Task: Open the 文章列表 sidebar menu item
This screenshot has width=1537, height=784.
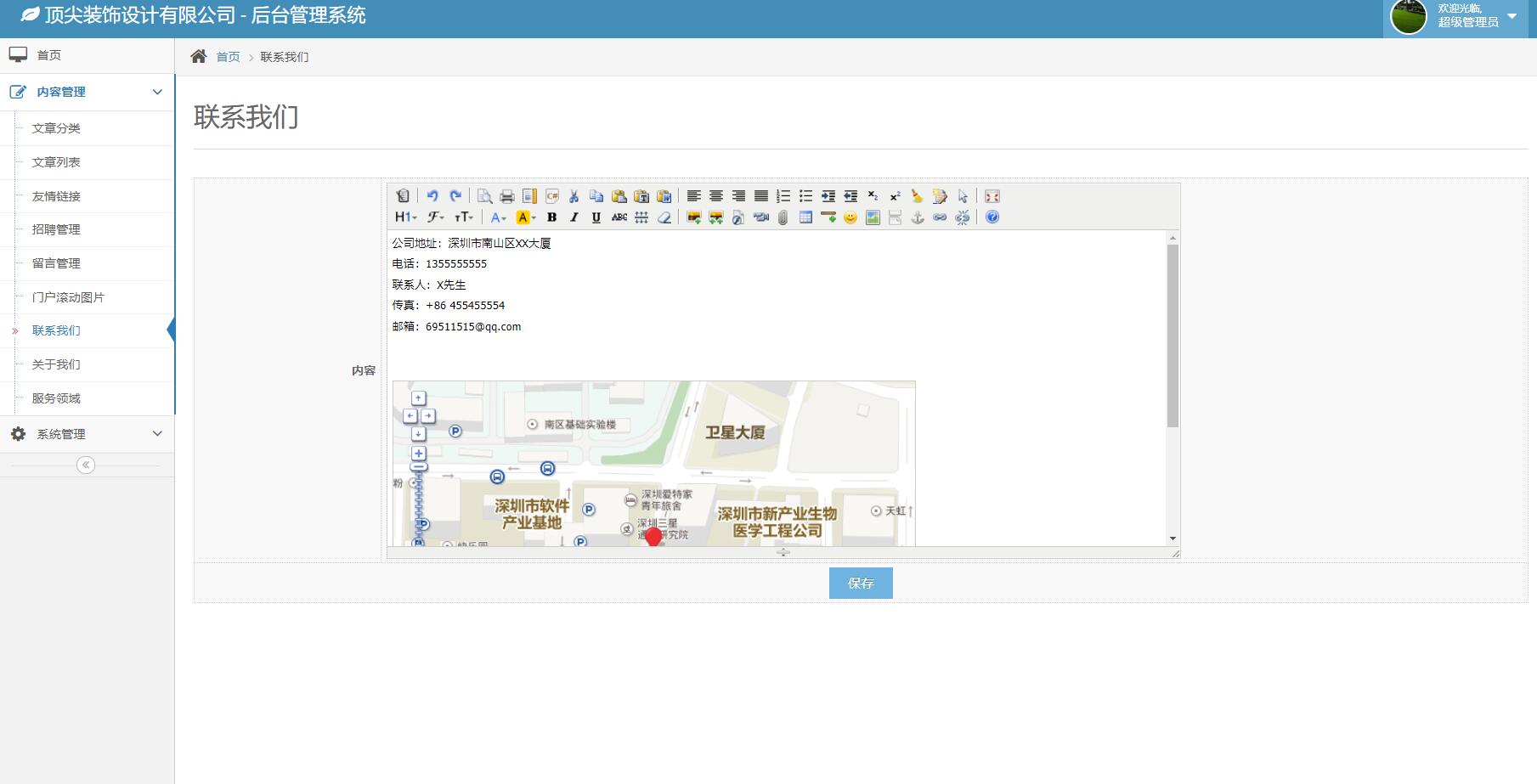Action: click(x=56, y=162)
